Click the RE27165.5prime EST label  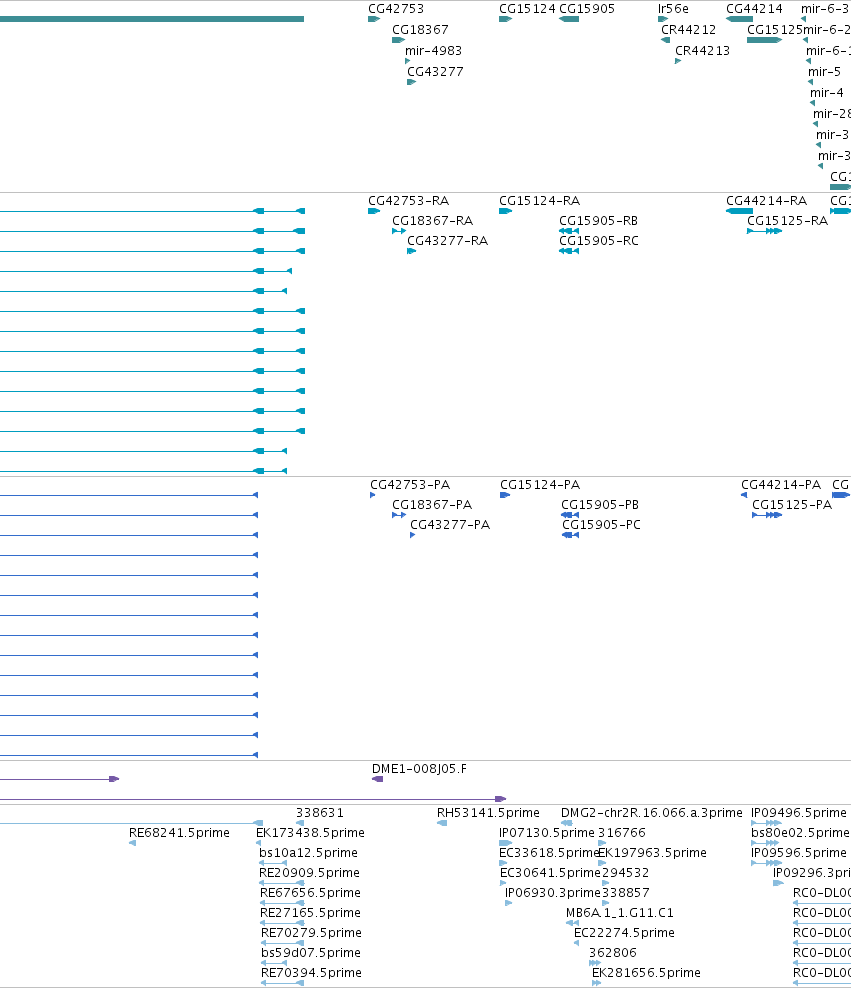[x=311, y=913]
